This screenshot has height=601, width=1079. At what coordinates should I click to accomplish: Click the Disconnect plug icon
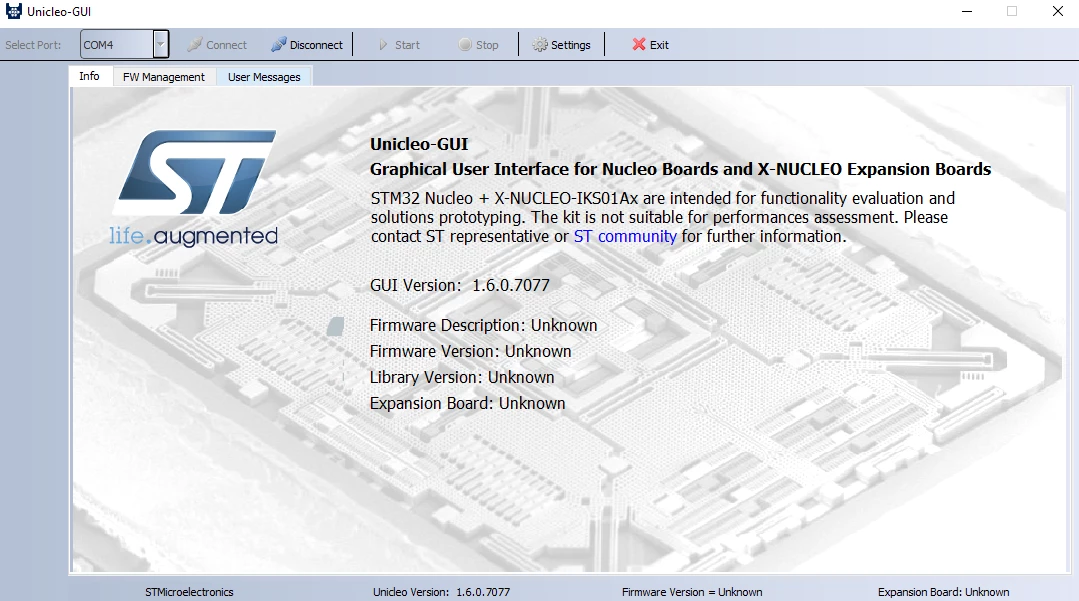click(279, 44)
